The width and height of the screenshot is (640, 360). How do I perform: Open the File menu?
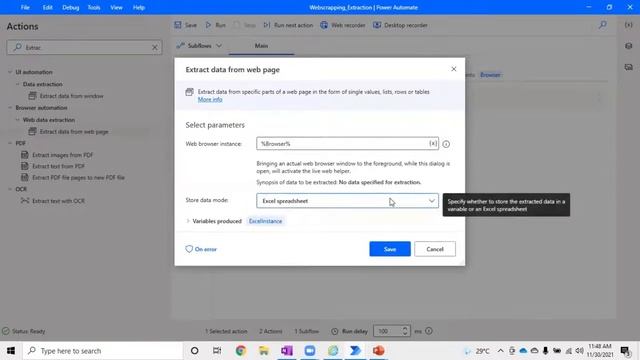[25, 7]
